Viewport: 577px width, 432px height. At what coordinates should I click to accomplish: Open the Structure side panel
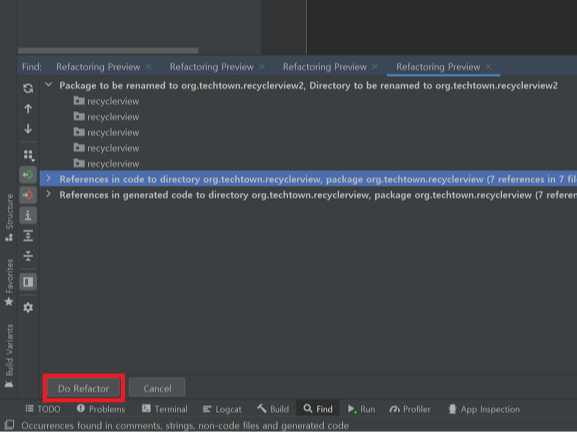tap(9, 217)
